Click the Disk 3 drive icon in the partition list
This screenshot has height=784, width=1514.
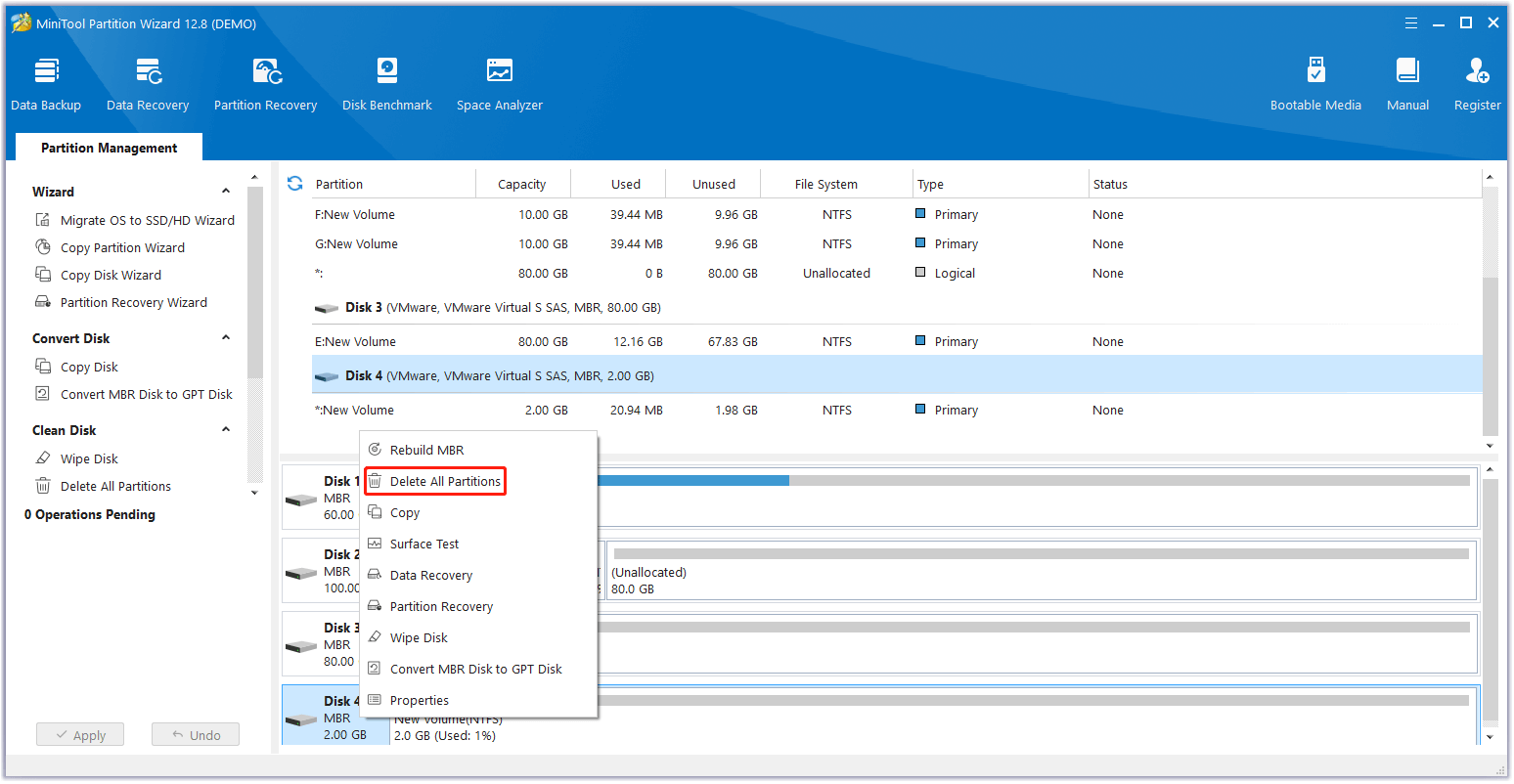[327, 308]
